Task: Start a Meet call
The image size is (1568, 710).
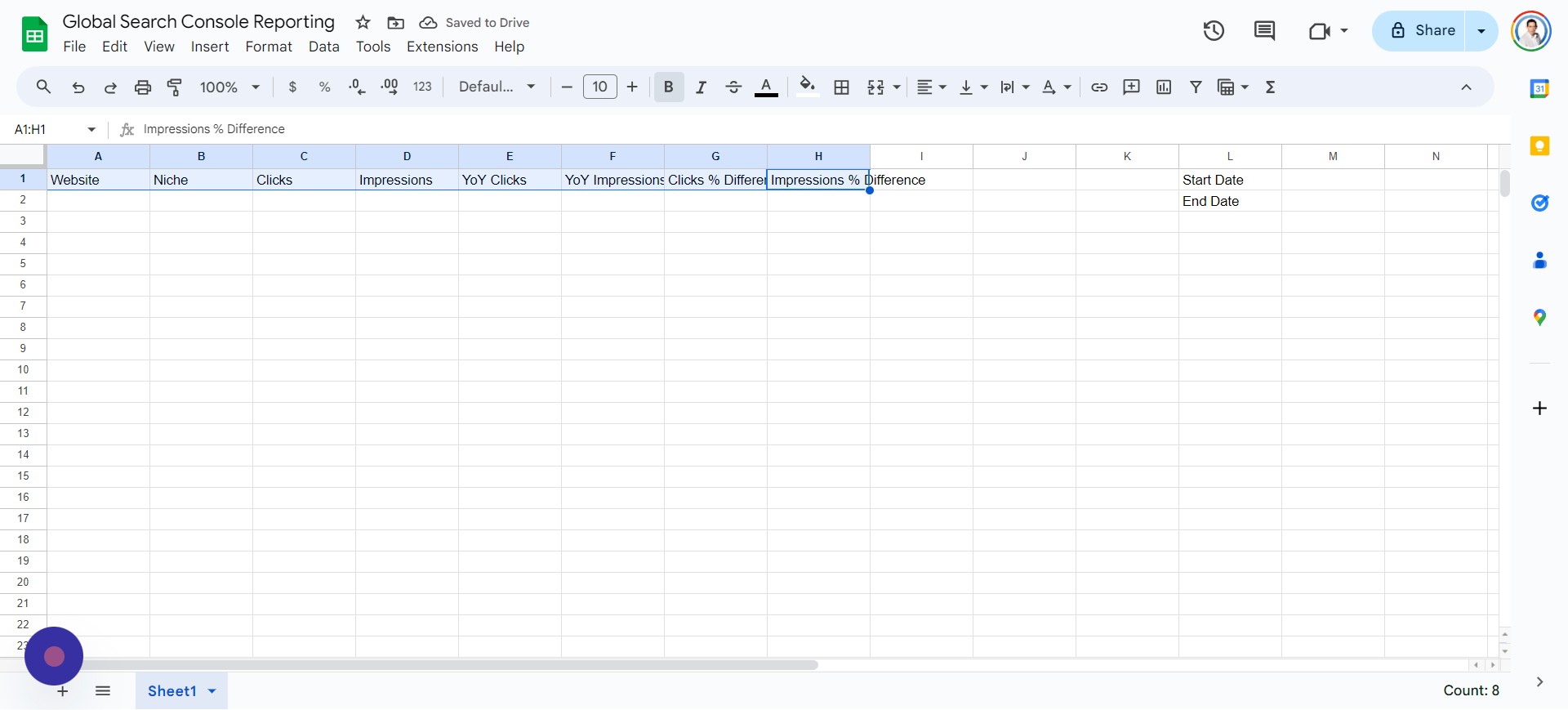Action: click(1328, 31)
